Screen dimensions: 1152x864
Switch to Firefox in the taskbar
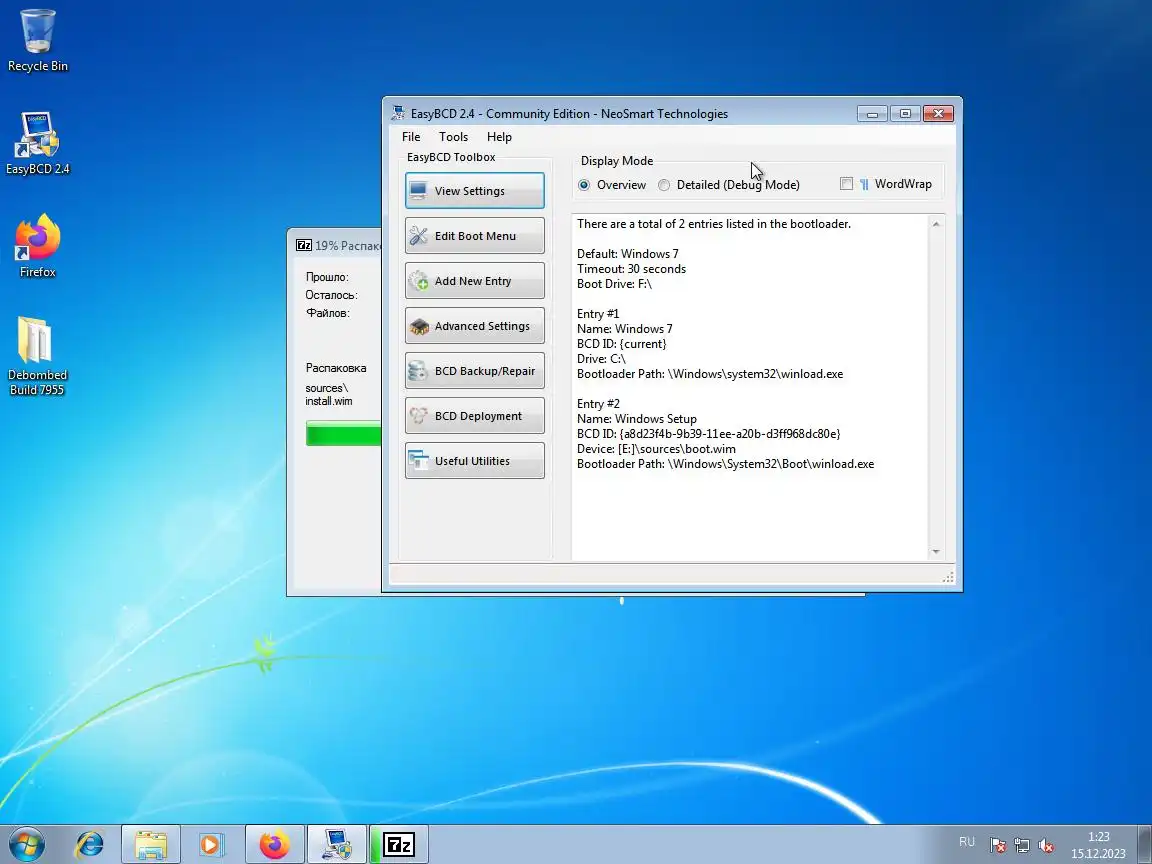(x=274, y=844)
